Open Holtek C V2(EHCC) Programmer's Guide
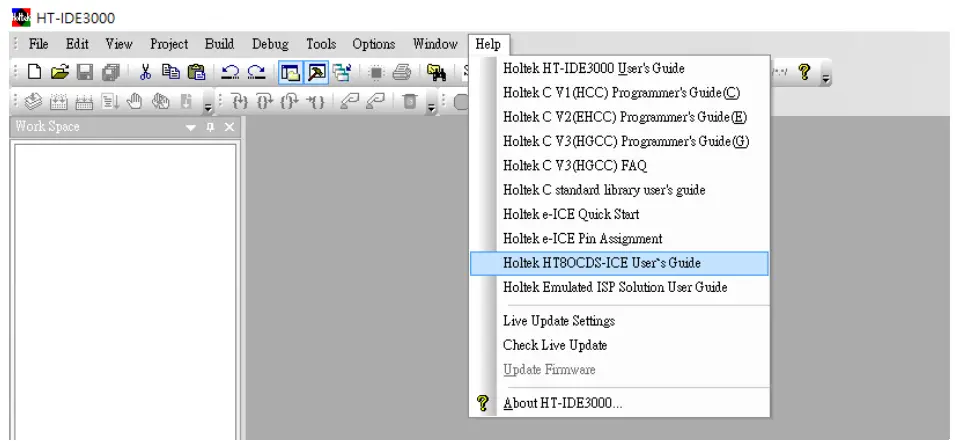Image resolution: width=955 pixels, height=446 pixels. pyautogui.click(x=619, y=117)
